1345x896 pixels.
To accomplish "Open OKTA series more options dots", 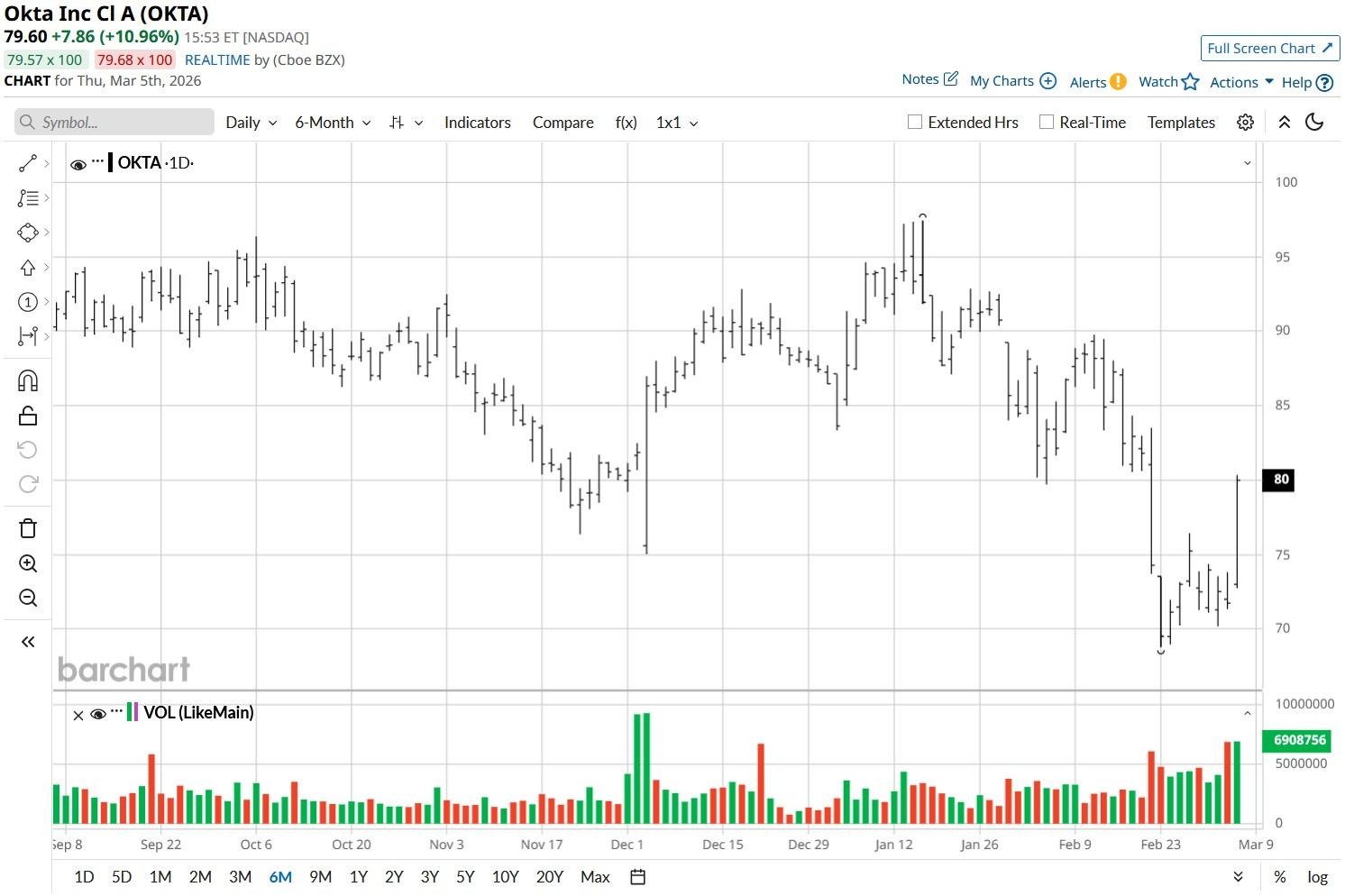I will point(97,162).
